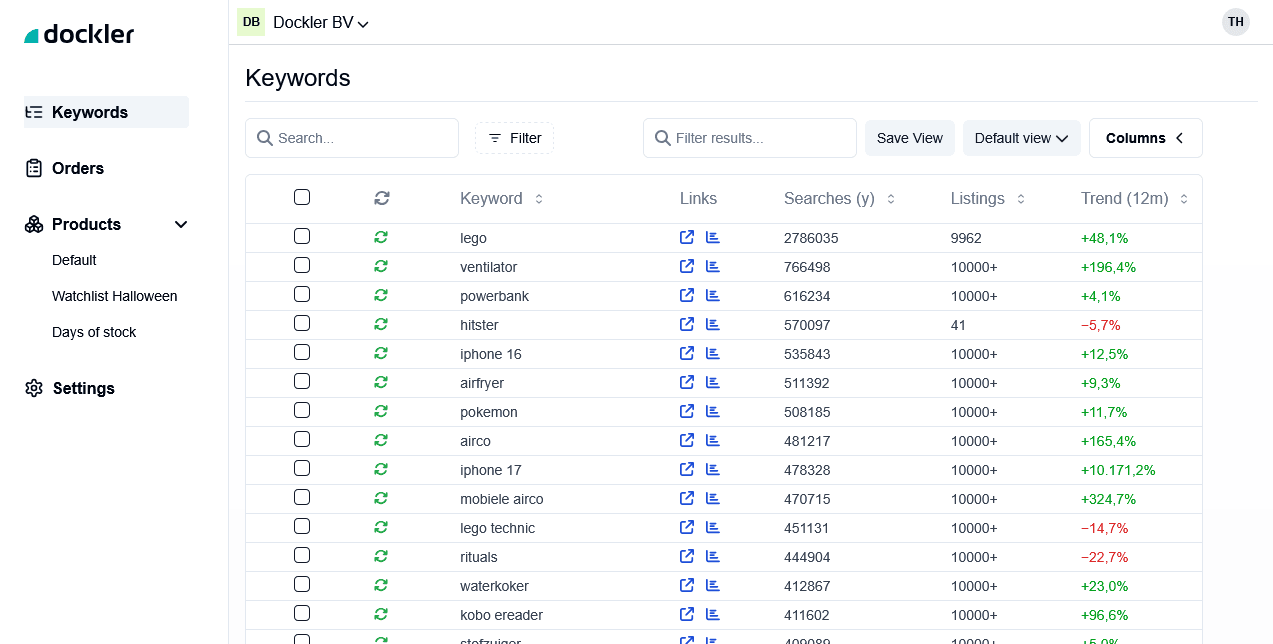The height and width of the screenshot is (644, 1273).
Task: Select the powerbank row checkbox
Action: coord(302,294)
